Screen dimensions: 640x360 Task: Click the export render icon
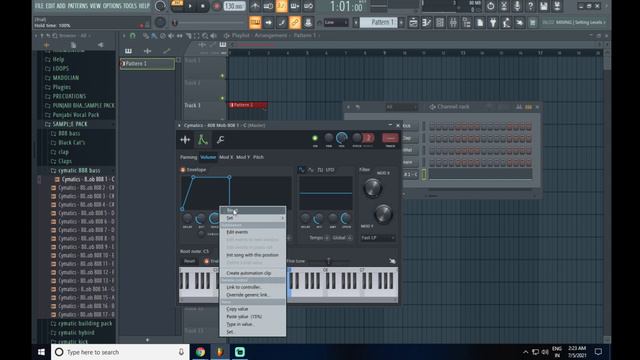(x=557, y=6)
